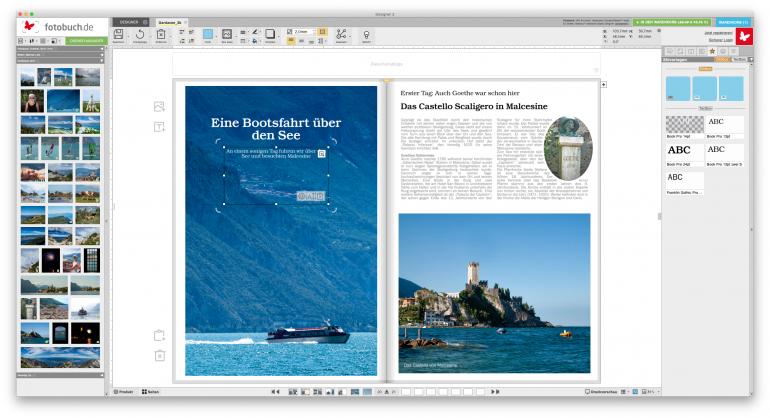770x418 pixels.
Task: Select the first blue layout template thumbnail
Action: click(x=678, y=88)
